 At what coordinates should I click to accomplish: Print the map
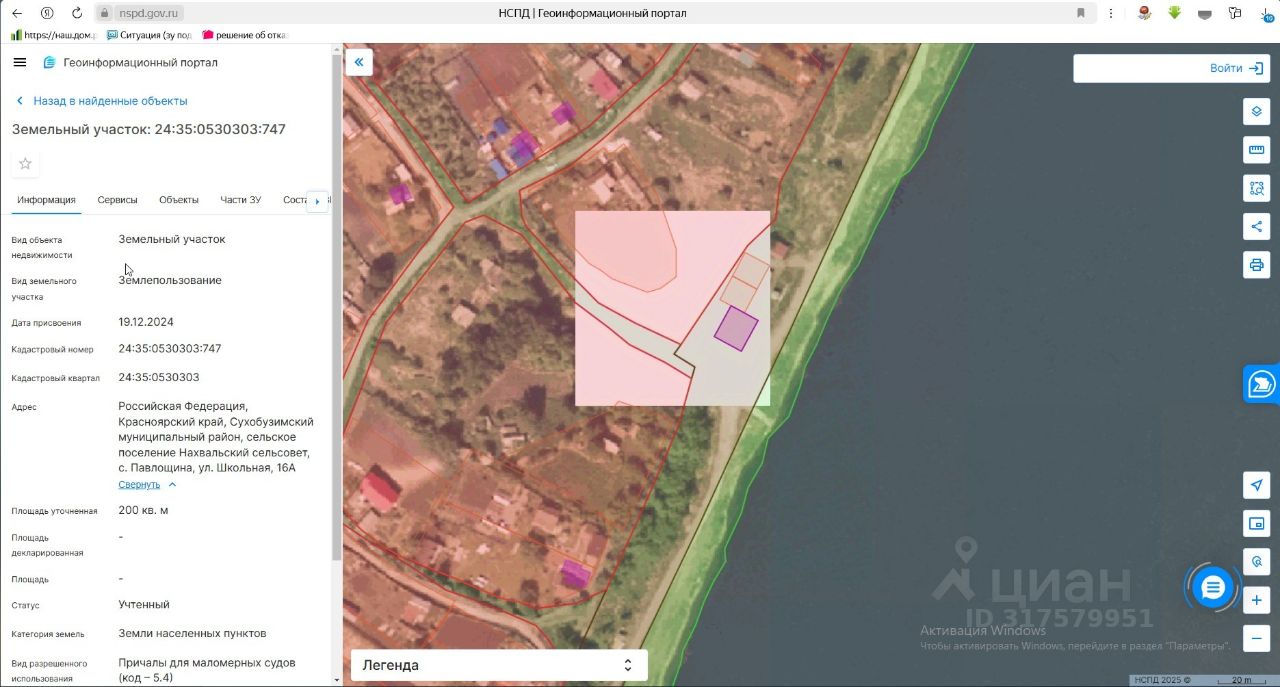(x=1257, y=265)
